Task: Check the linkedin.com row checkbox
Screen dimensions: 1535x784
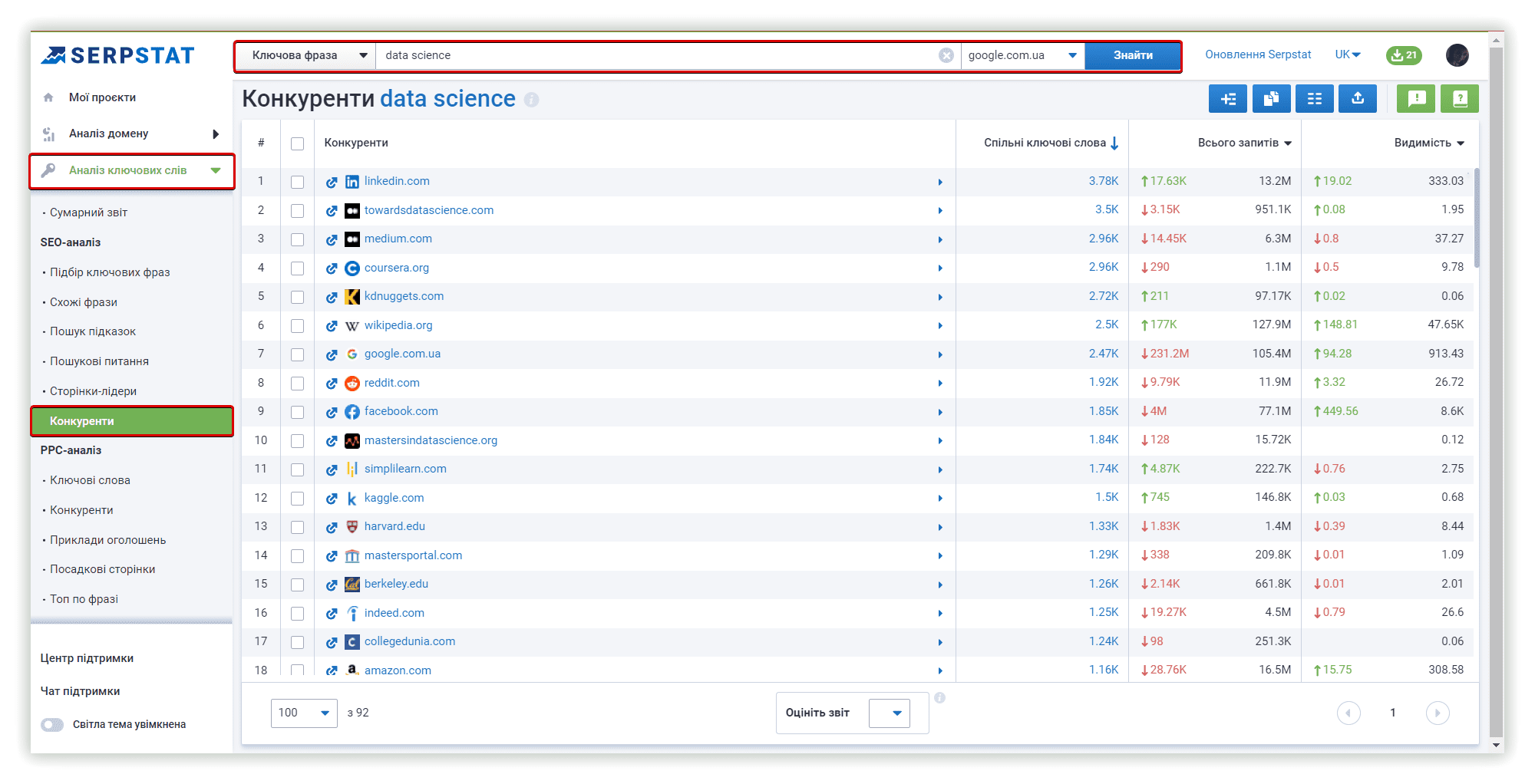Action: click(298, 182)
